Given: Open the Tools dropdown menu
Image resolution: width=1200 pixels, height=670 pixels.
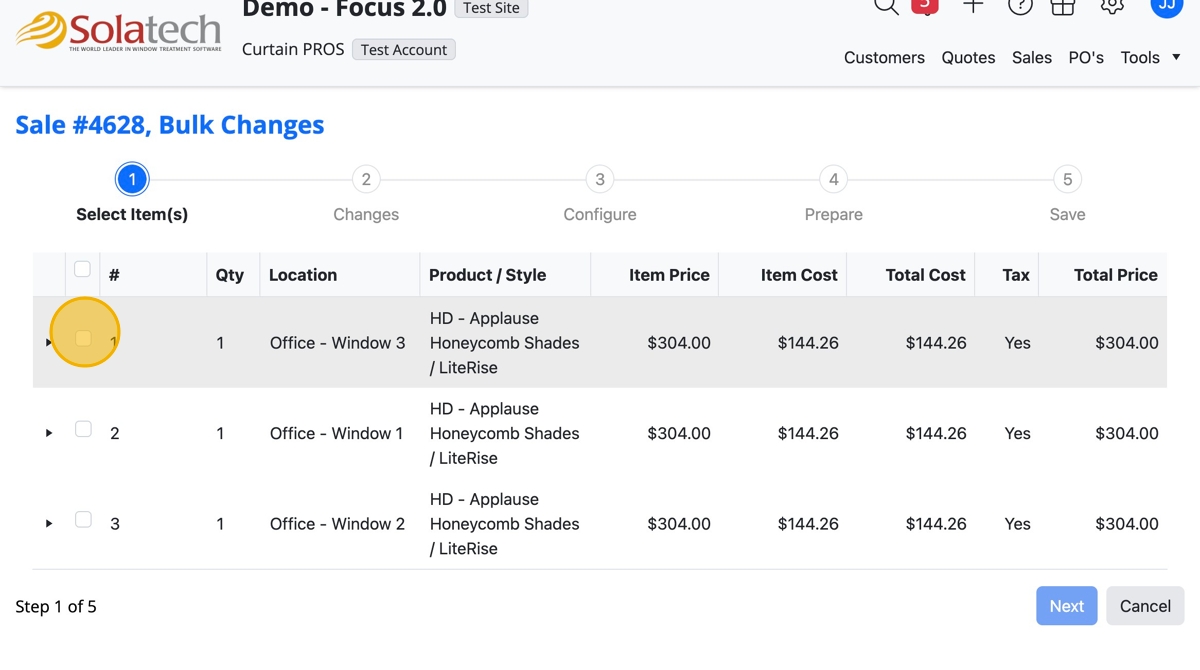Looking at the screenshot, I should coord(1150,58).
